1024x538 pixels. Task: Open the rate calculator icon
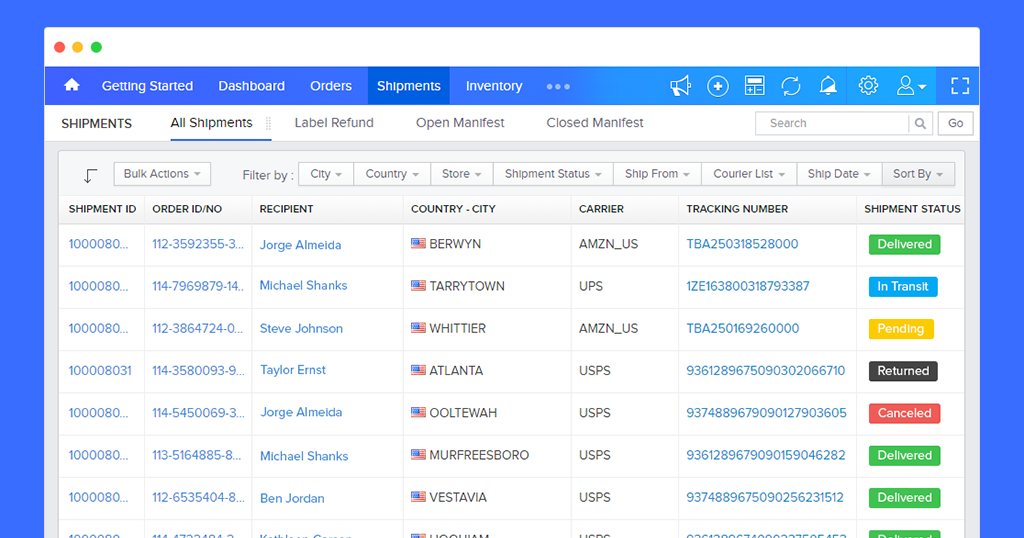(754, 86)
